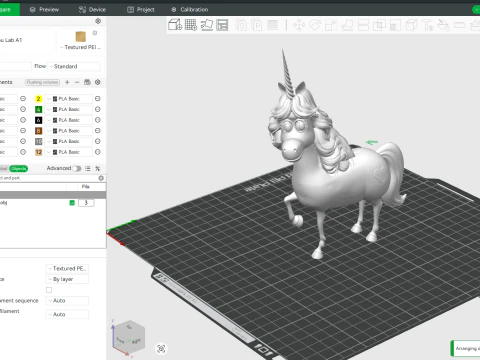Tick the checkbox below By layer
Image resolution: width=480 pixels, height=360 pixels.
[49, 290]
